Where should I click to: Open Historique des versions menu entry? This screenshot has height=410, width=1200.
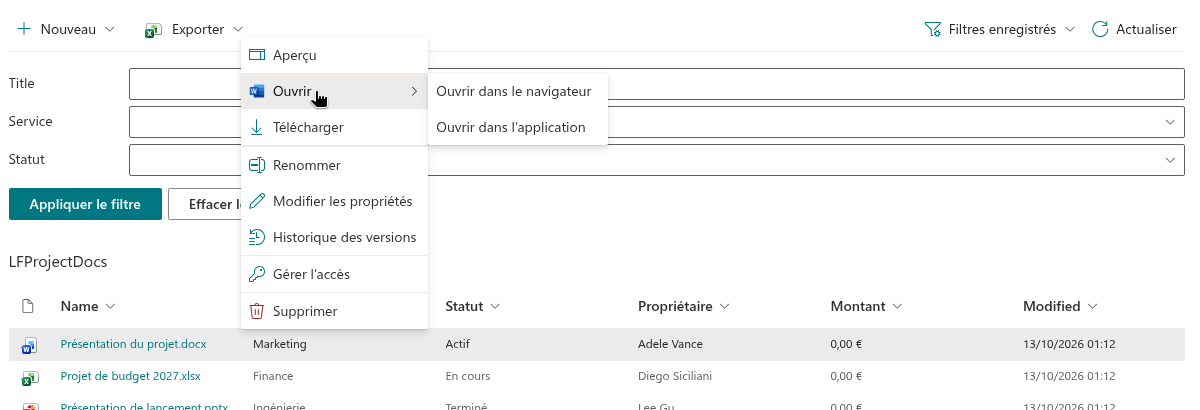click(334, 238)
